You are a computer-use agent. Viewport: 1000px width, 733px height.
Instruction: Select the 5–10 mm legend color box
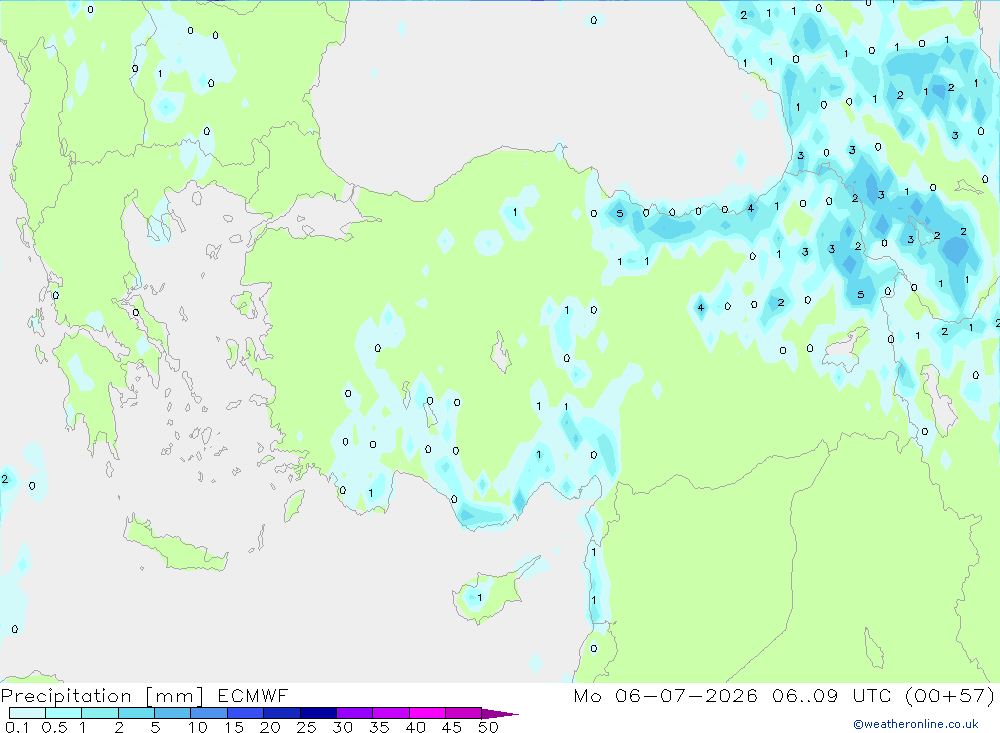pos(173,713)
